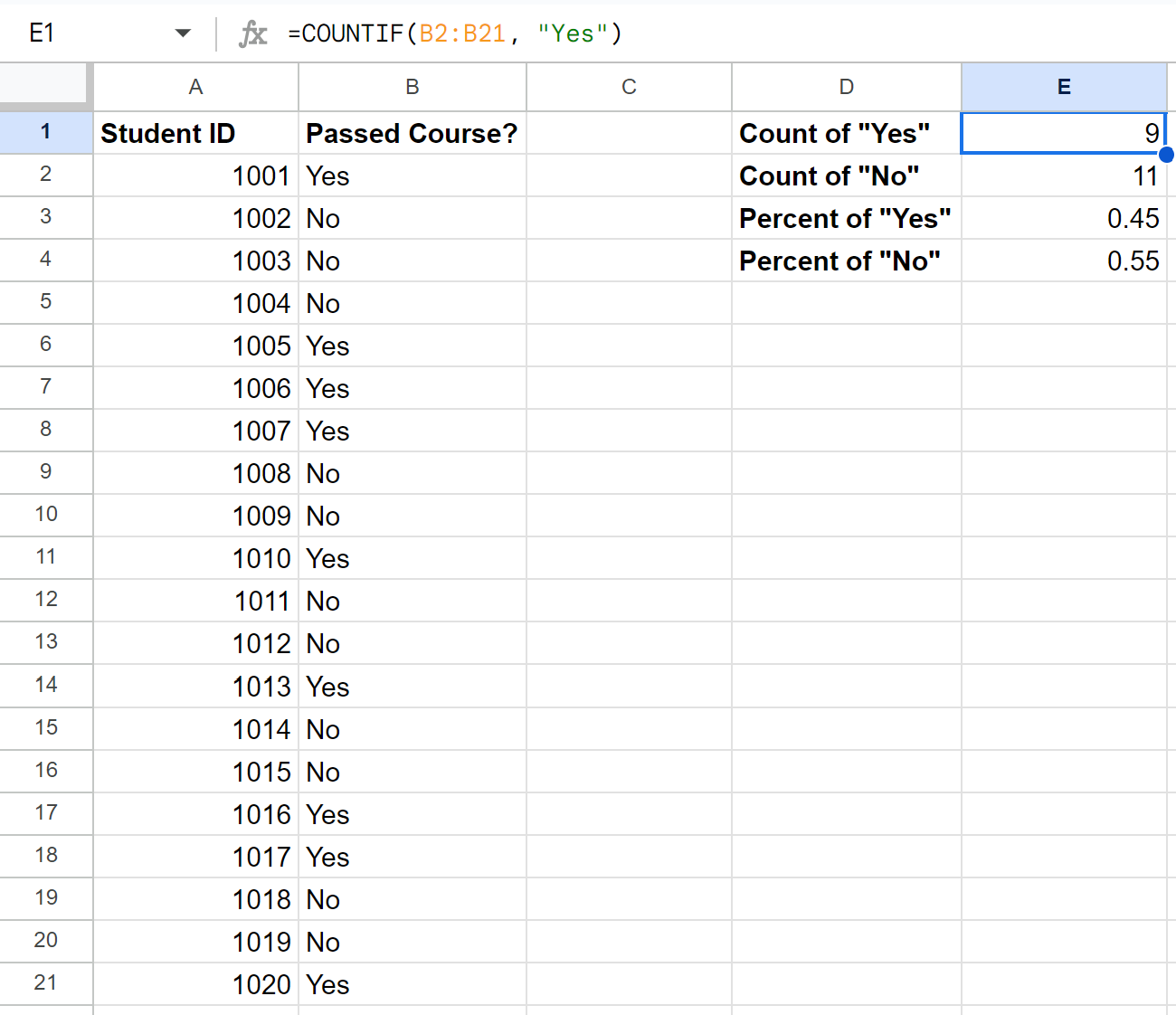Click the 'No' cell beside 1015
The width and height of the screenshot is (1176, 1015).
point(413,772)
